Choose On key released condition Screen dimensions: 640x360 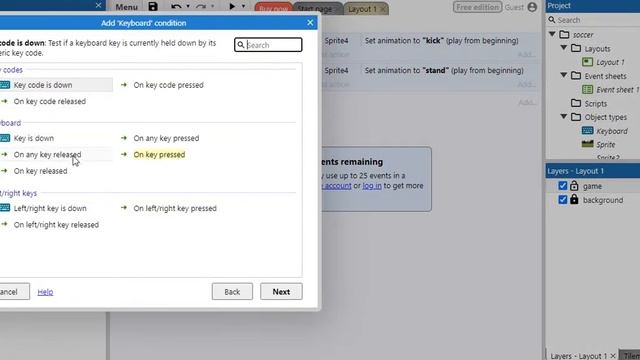(40, 171)
